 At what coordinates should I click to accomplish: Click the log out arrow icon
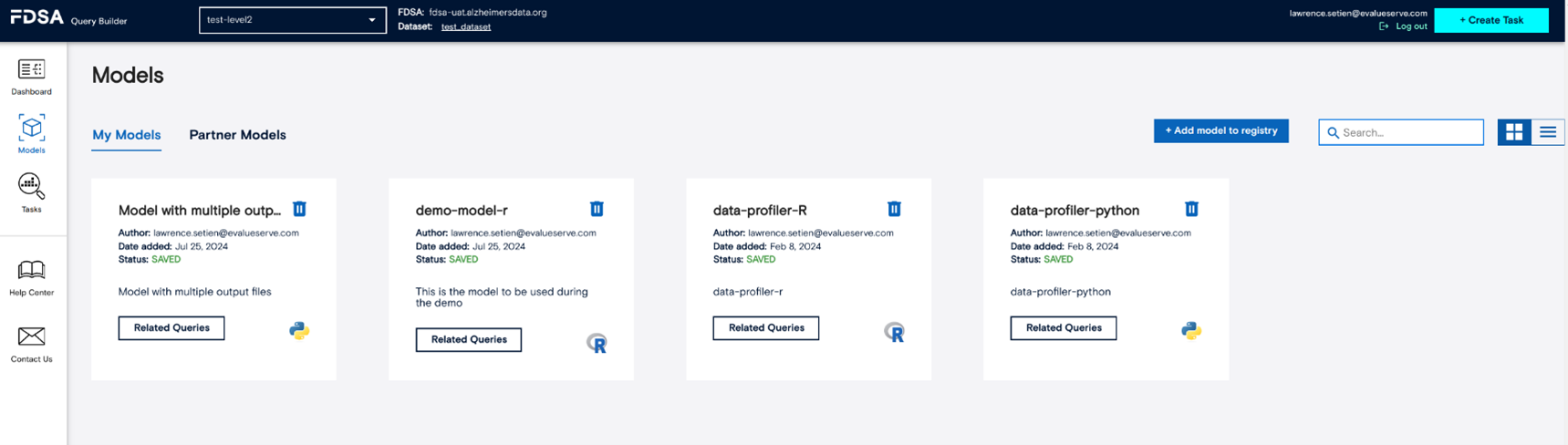coord(1384,26)
